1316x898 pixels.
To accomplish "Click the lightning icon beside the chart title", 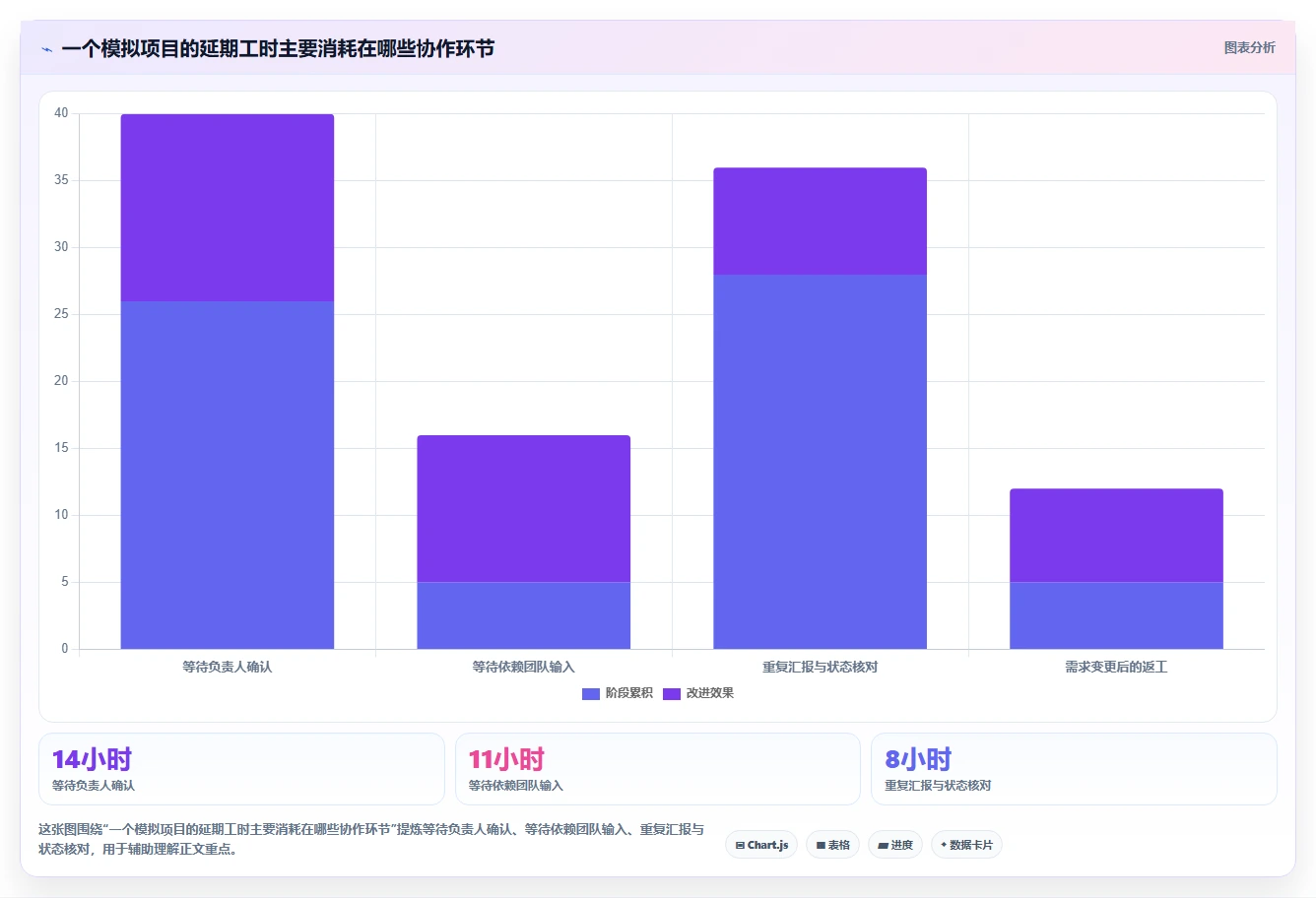I will (x=46, y=49).
